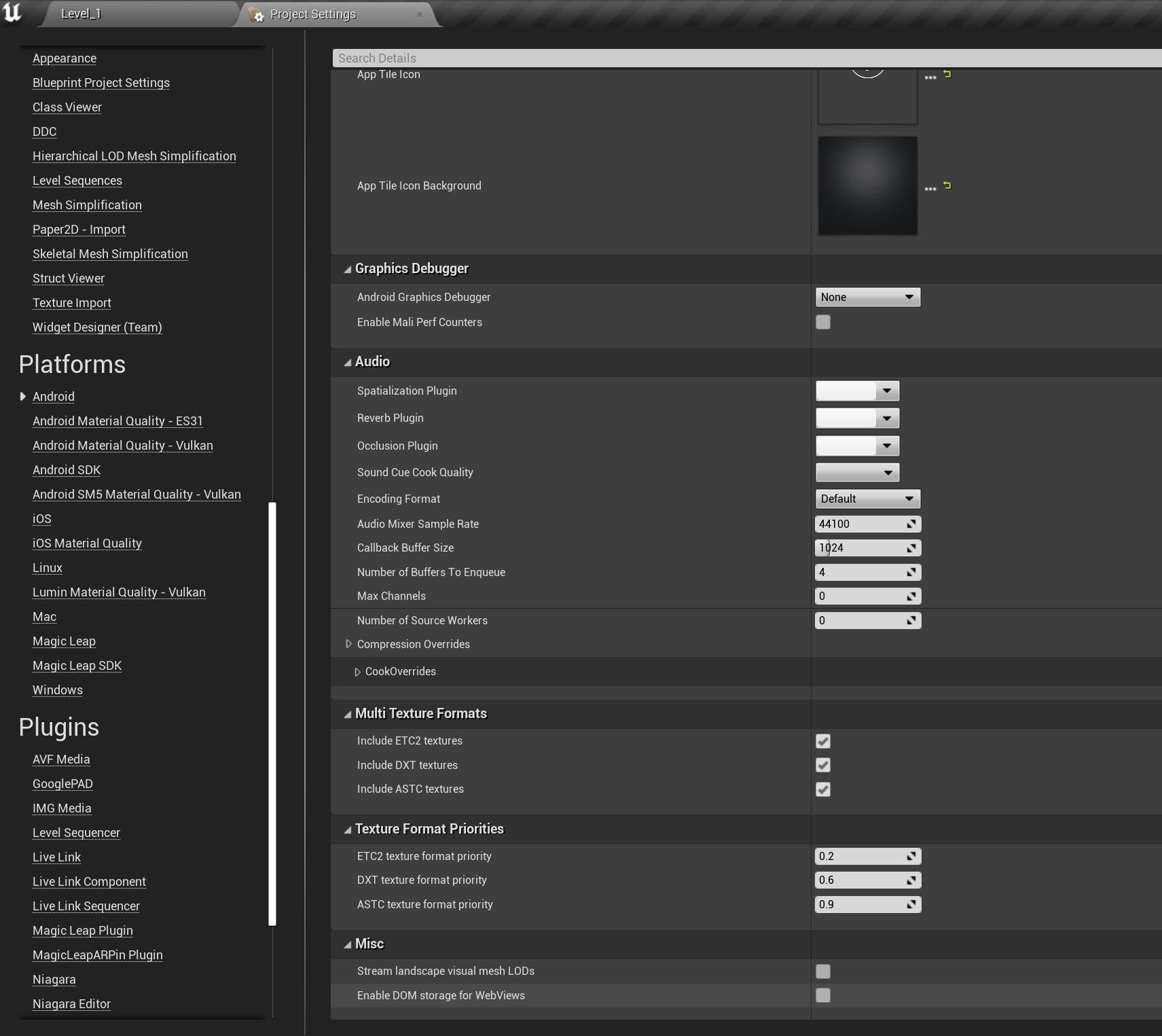The width and height of the screenshot is (1162, 1036).
Task: Open Texture Import settings
Action: [x=72, y=303]
